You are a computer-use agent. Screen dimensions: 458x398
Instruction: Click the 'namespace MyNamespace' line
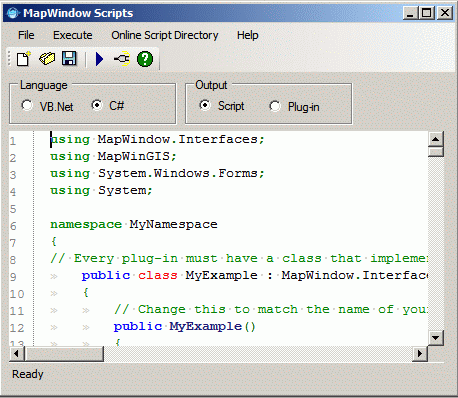coord(134,224)
